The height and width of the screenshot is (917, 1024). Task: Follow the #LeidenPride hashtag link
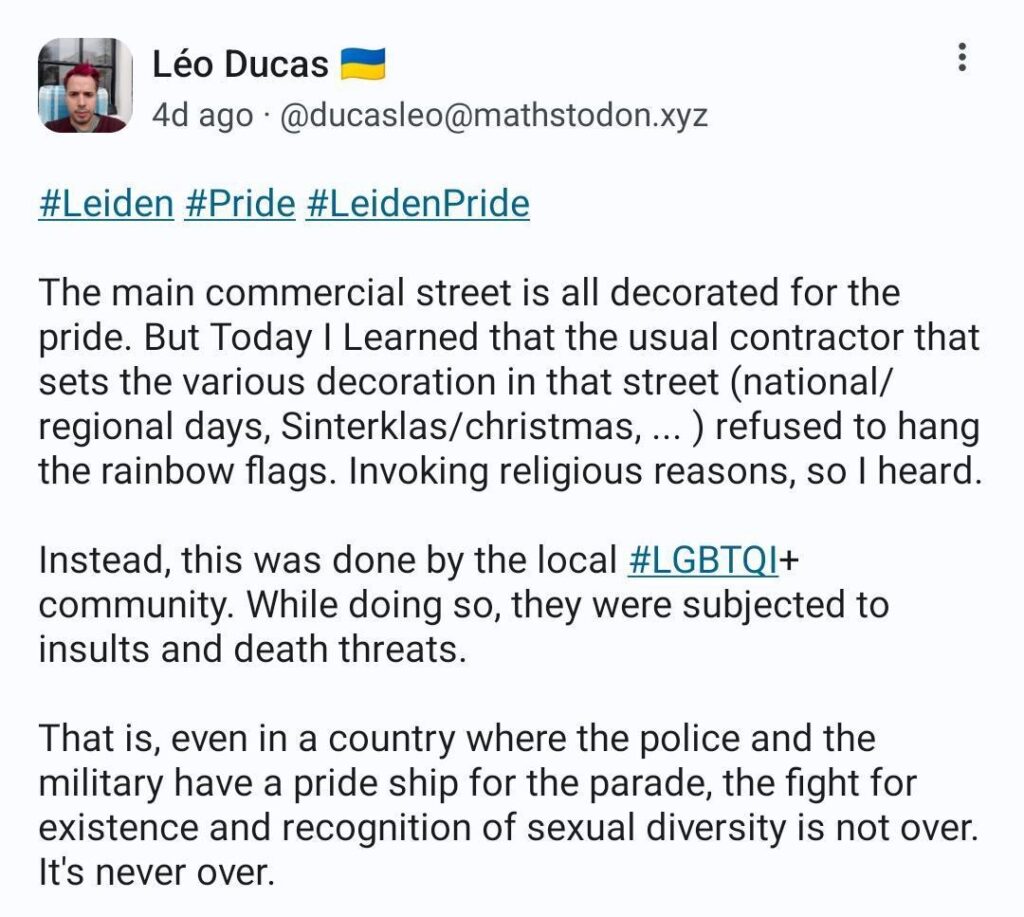click(x=418, y=203)
